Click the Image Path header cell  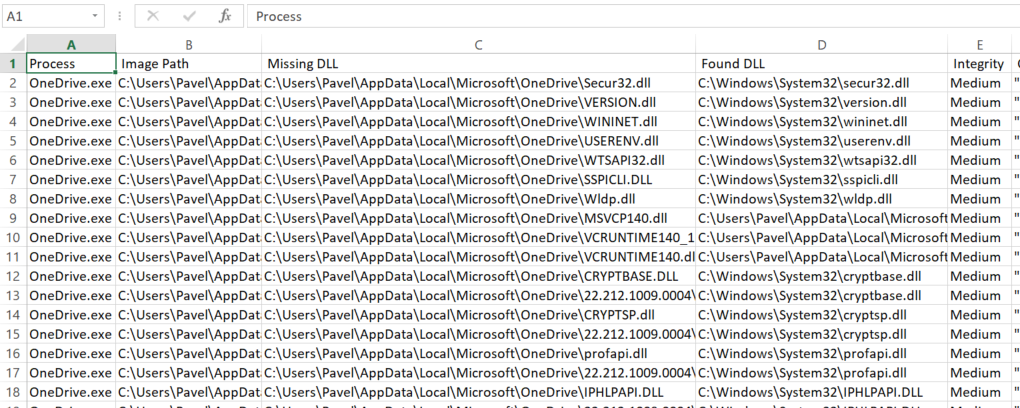click(x=189, y=64)
